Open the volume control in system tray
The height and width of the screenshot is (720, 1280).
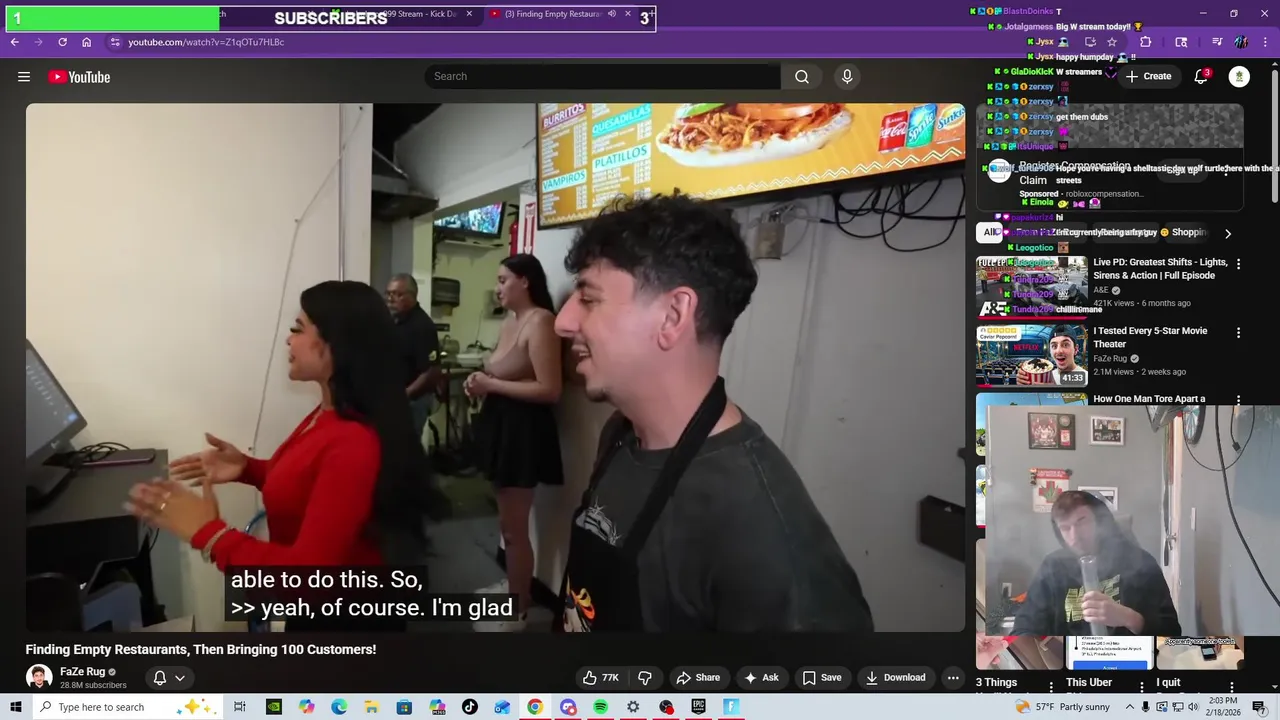[x=1195, y=707]
